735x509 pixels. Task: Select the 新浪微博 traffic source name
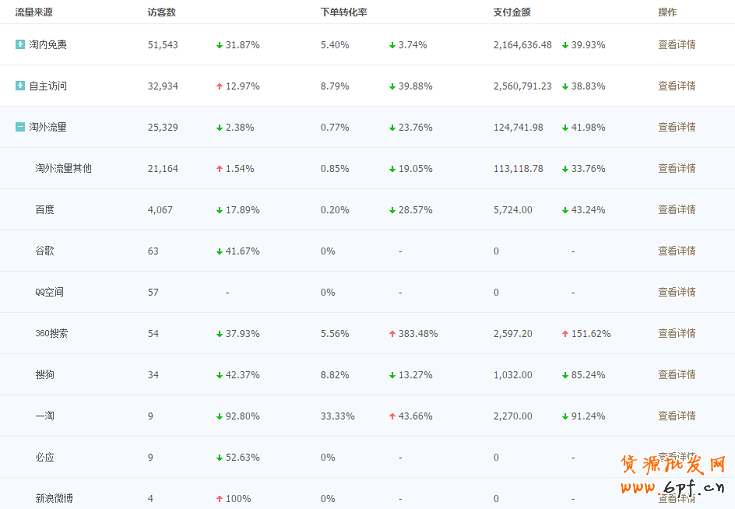[53, 498]
